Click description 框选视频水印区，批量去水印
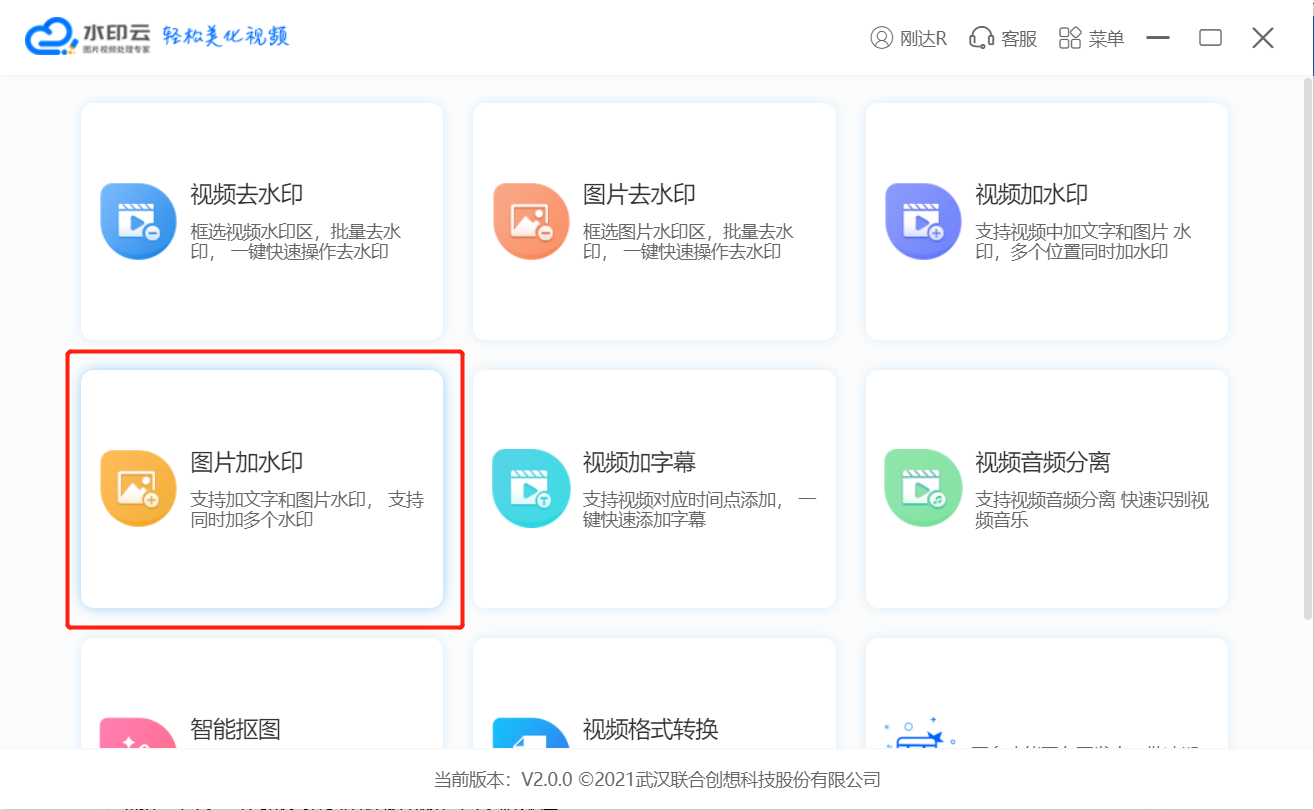The width and height of the screenshot is (1314, 810). [296, 242]
